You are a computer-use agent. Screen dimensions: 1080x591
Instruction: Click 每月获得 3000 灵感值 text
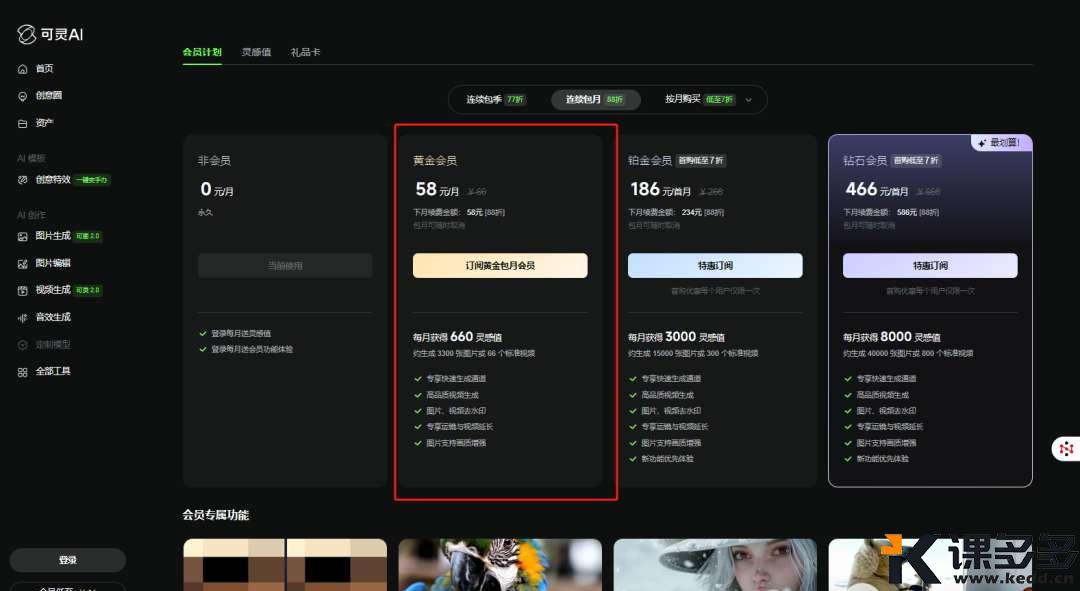[x=676, y=337]
